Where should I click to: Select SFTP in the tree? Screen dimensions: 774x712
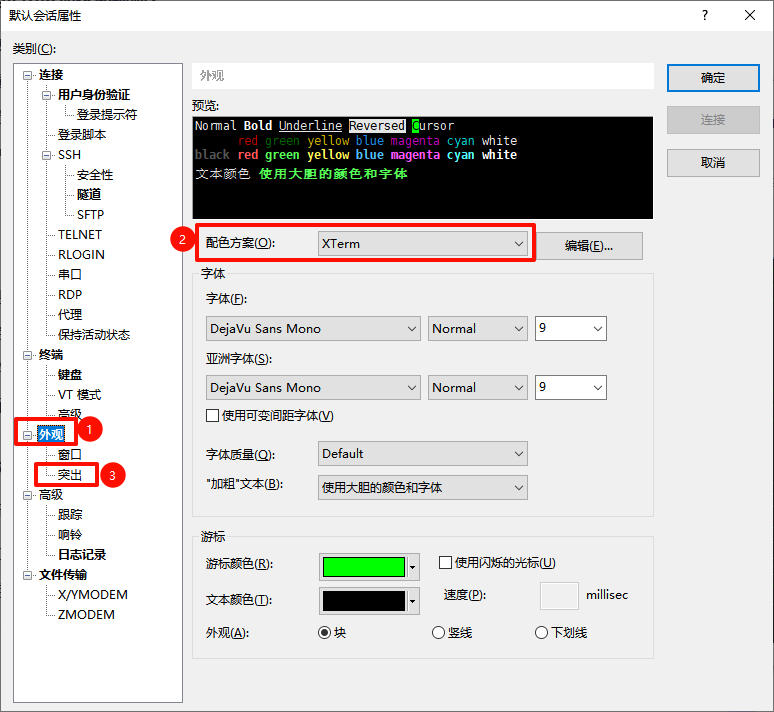(x=90, y=215)
